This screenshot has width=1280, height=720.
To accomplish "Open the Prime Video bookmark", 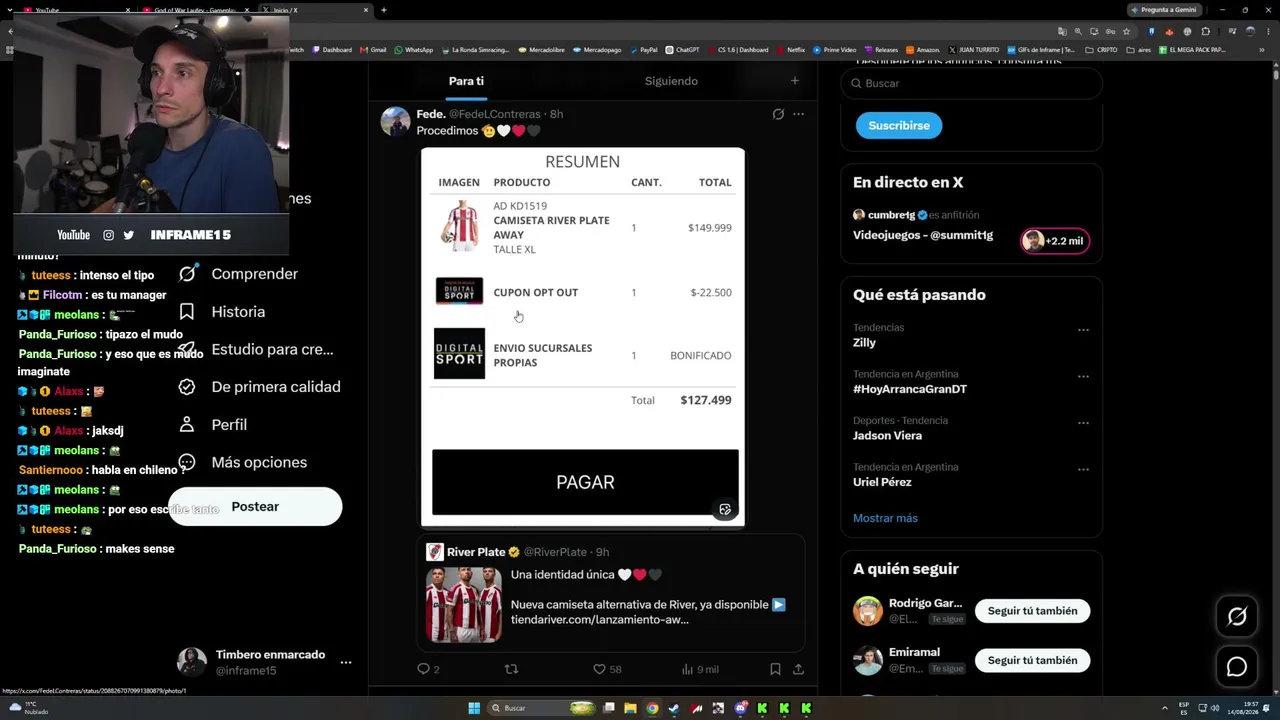I will point(835,50).
